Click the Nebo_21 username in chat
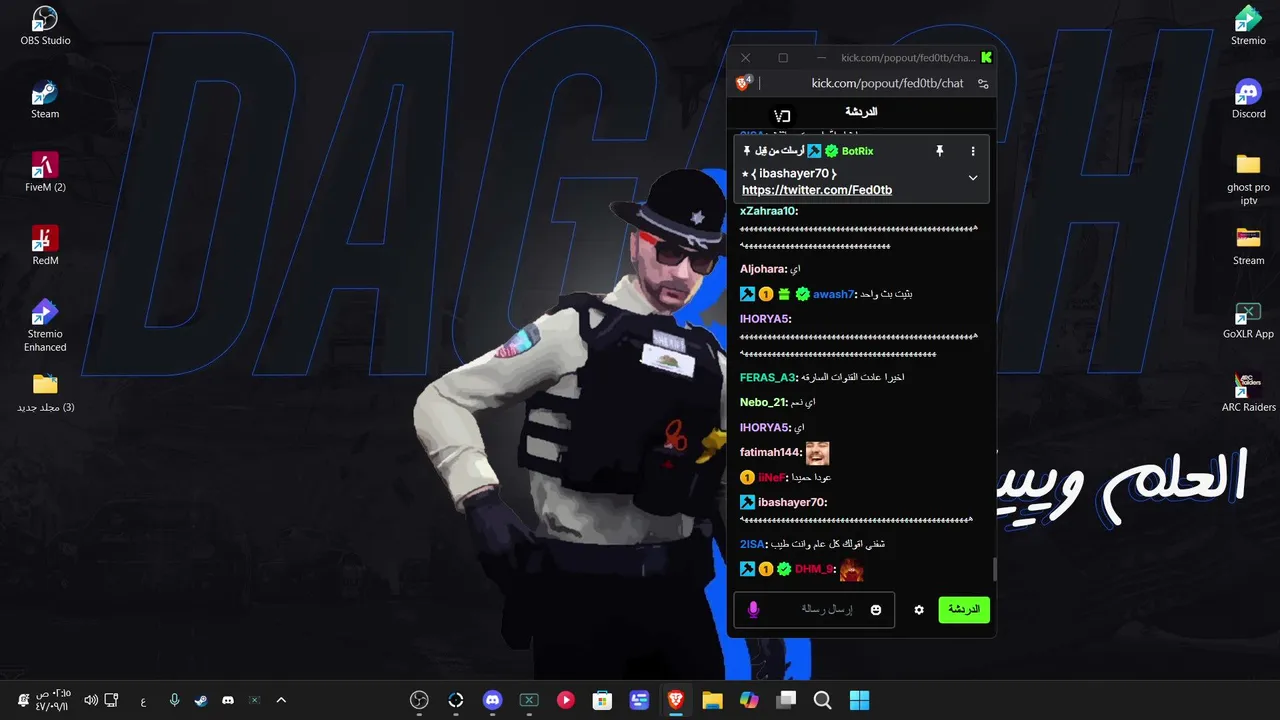1280x720 pixels. (763, 402)
